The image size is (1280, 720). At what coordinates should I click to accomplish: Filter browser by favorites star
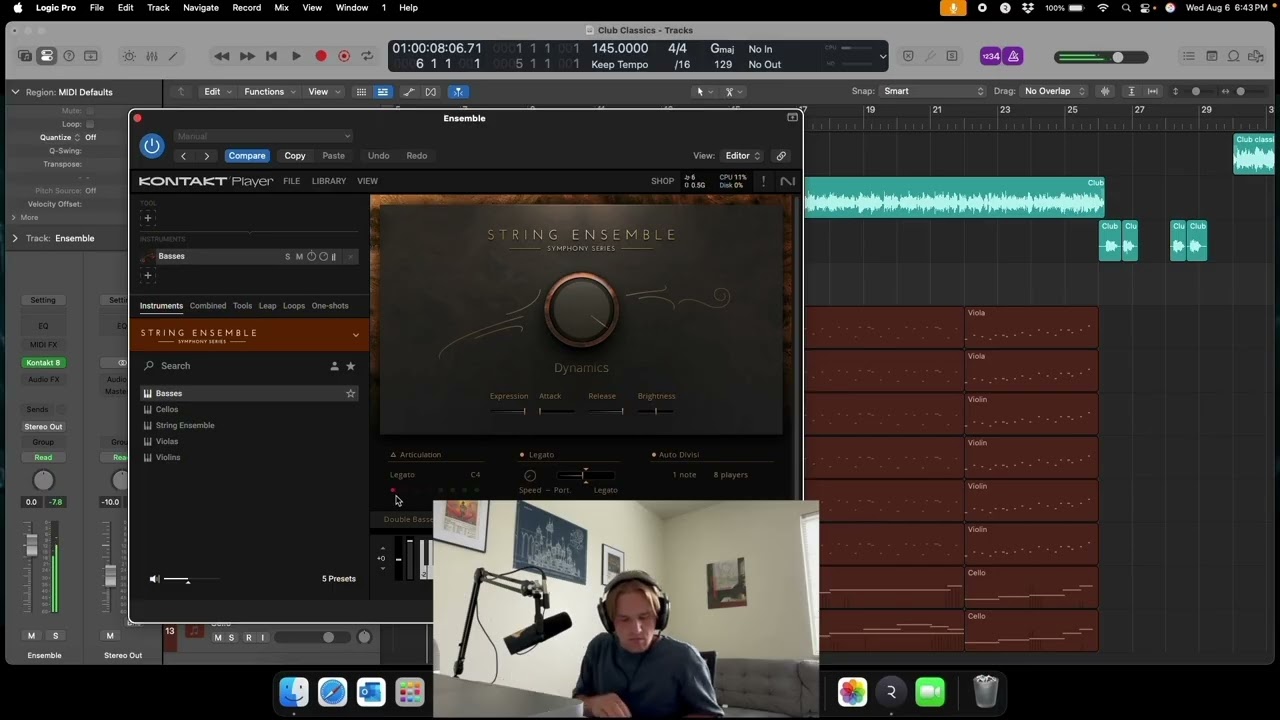350,366
